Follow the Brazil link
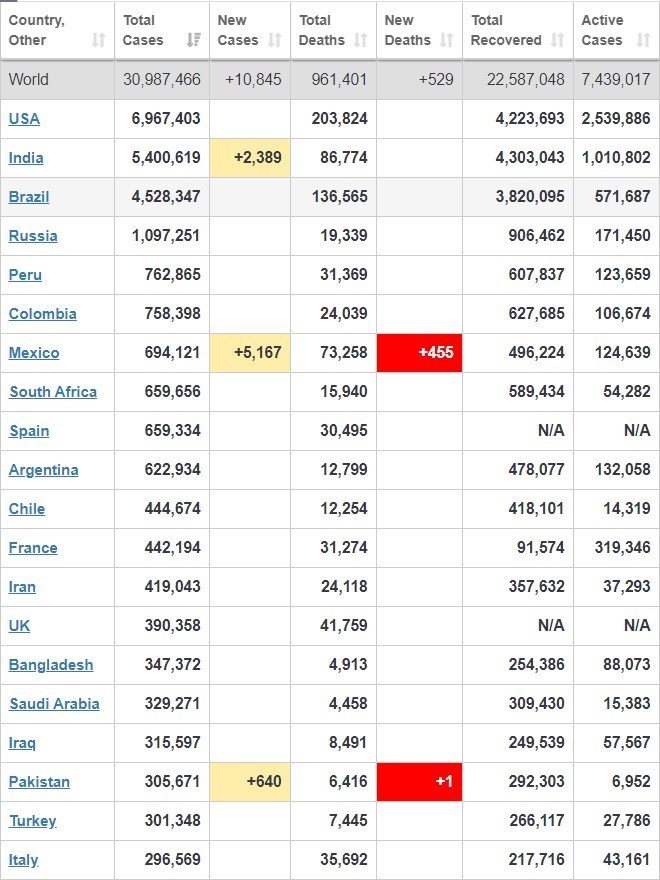Image resolution: width=660 pixels, height=880 pixels. (x=29, y=197)
